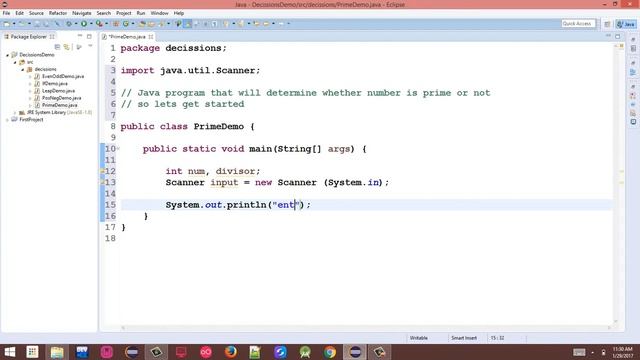Click the Writable status bar entry

[x=418, y=338]
